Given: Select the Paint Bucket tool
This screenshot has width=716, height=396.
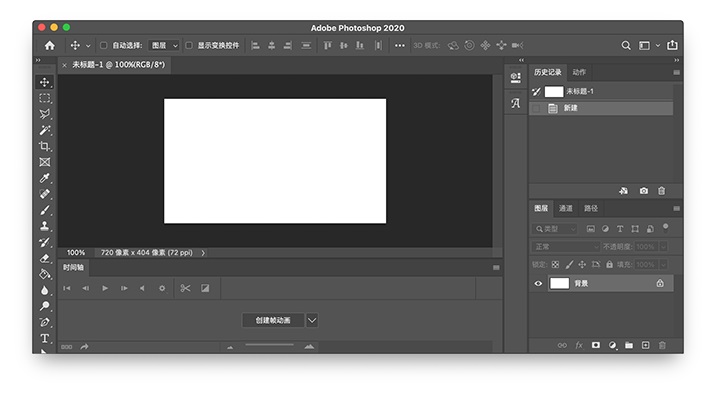Looking at the screenshot, I should click(44, 275).
